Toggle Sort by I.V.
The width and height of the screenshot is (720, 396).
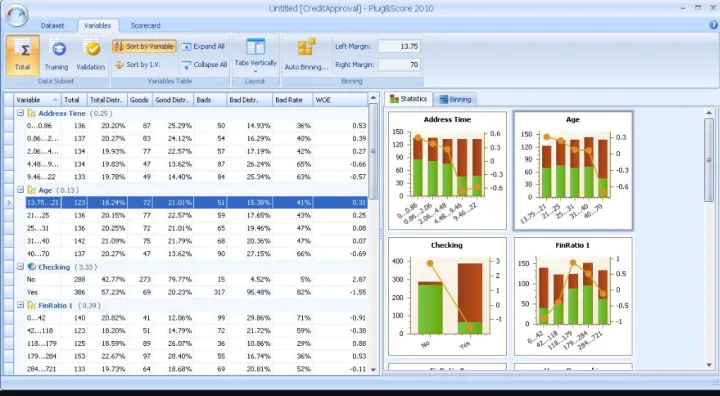(138, 65)
